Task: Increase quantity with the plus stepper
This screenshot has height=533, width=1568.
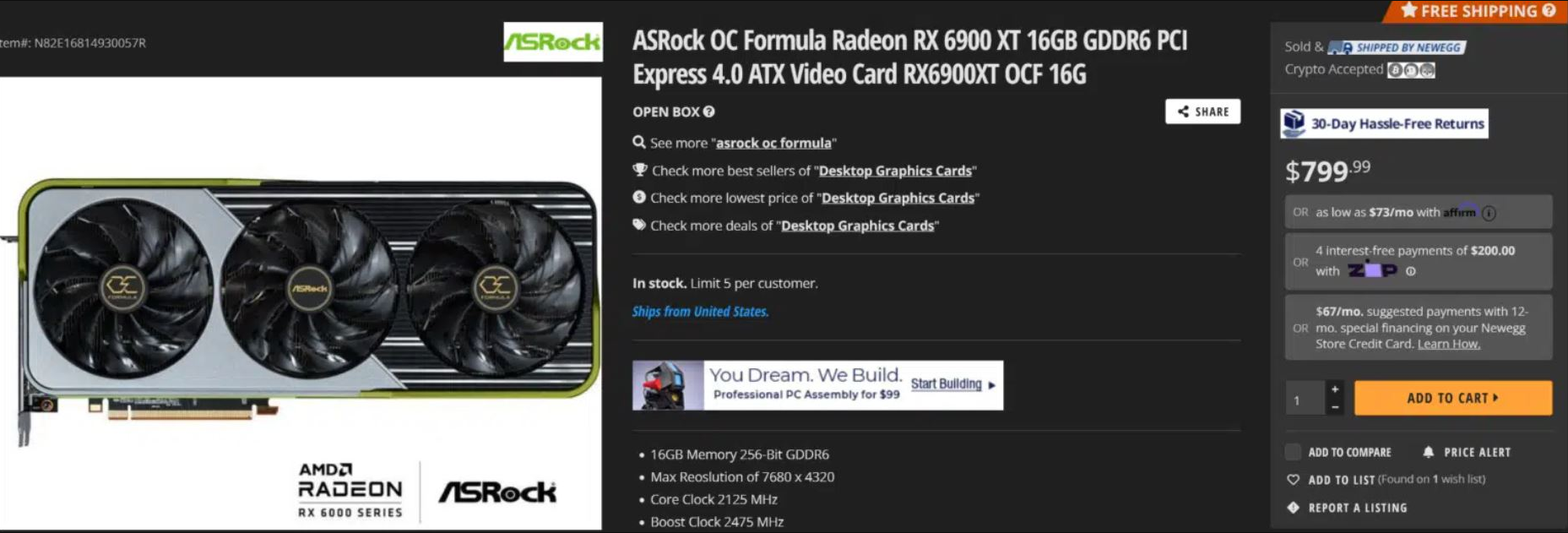Action: point(1335,389)
